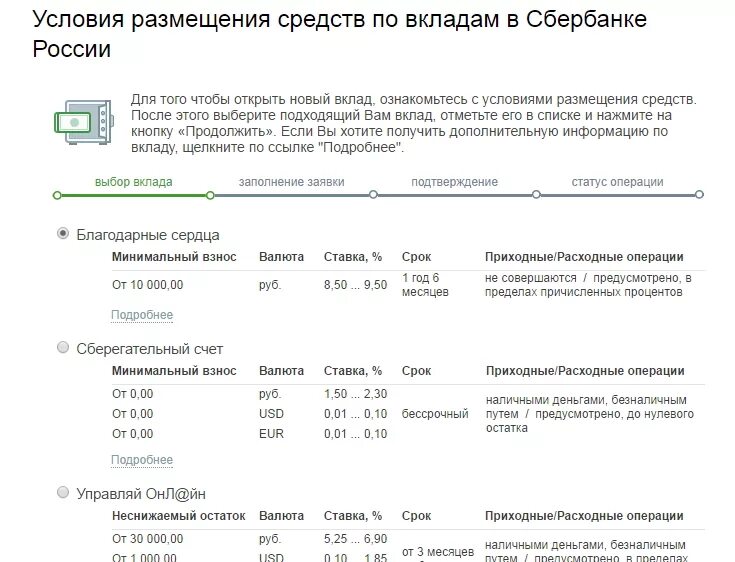Click the Срок header in Благодарные сердца table
The height and width of the screenshot is (562, 735).
click(416, 257)
